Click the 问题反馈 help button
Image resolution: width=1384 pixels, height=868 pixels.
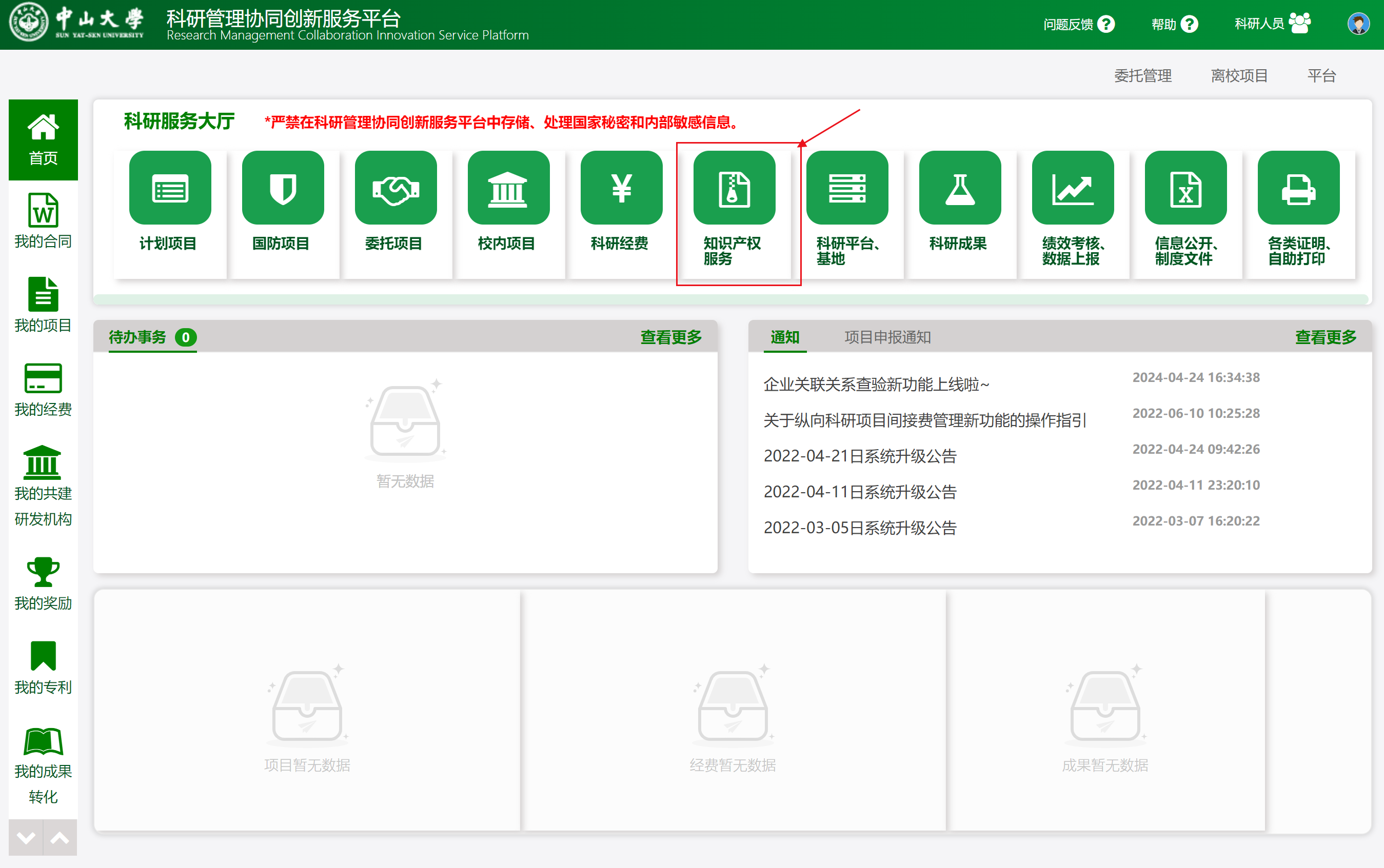[x=1078, y=24]
